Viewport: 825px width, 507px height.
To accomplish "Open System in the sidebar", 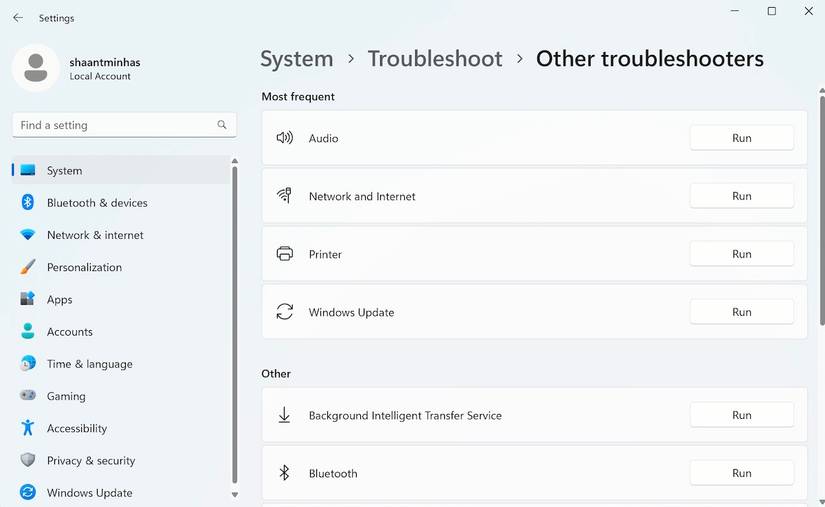I will click(x=122, y=170).
